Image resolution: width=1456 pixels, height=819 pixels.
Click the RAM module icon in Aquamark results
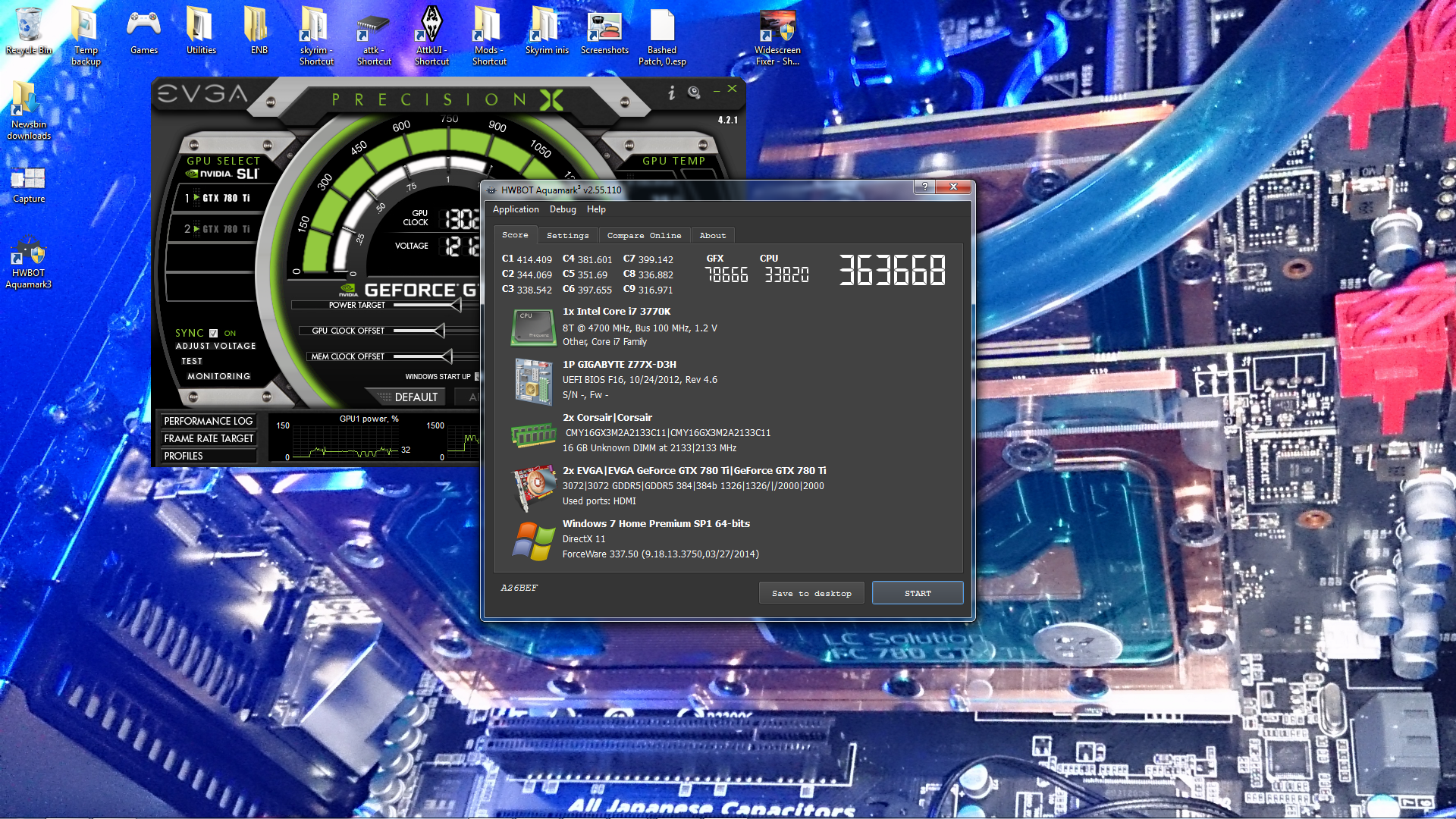[x=533, y=435]
